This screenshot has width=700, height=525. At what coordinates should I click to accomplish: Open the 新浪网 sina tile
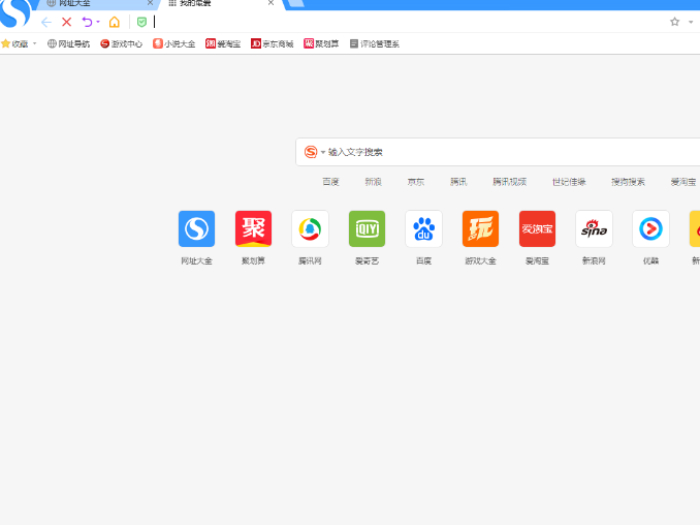click(594, 229)
